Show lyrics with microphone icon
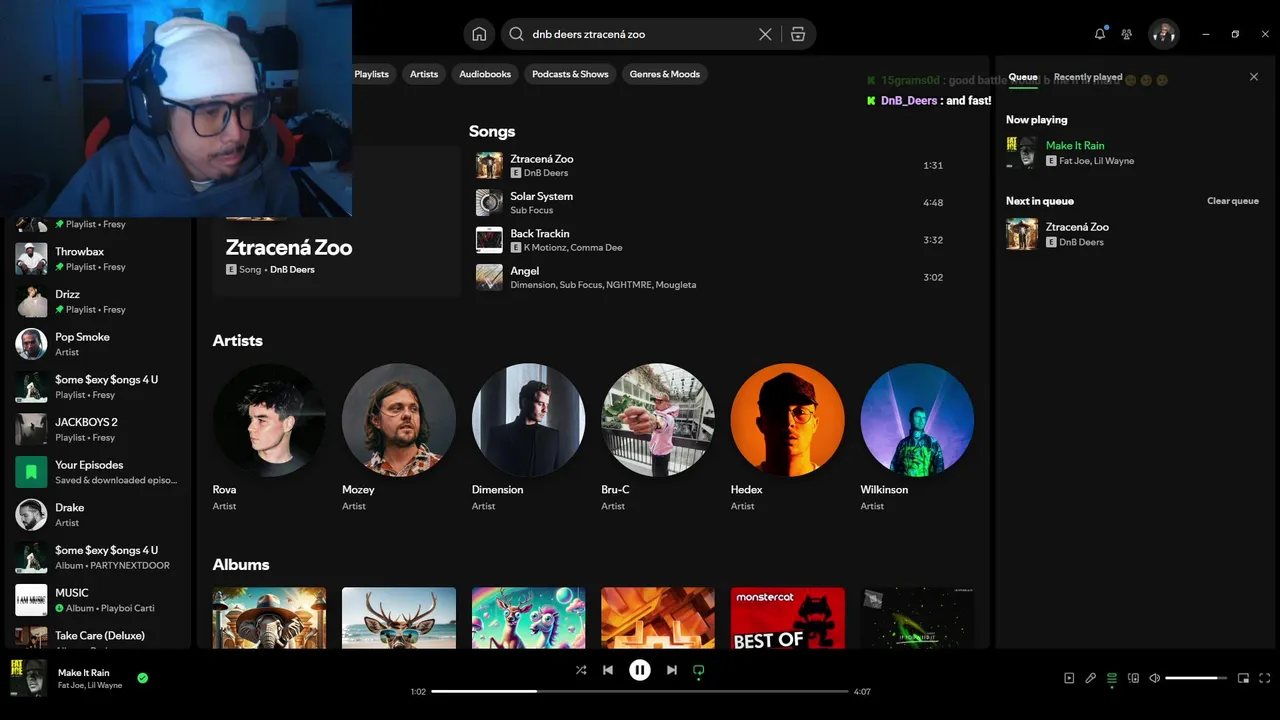The image size is (1280, 720). pyautogui.click(x=1091, y=678)
